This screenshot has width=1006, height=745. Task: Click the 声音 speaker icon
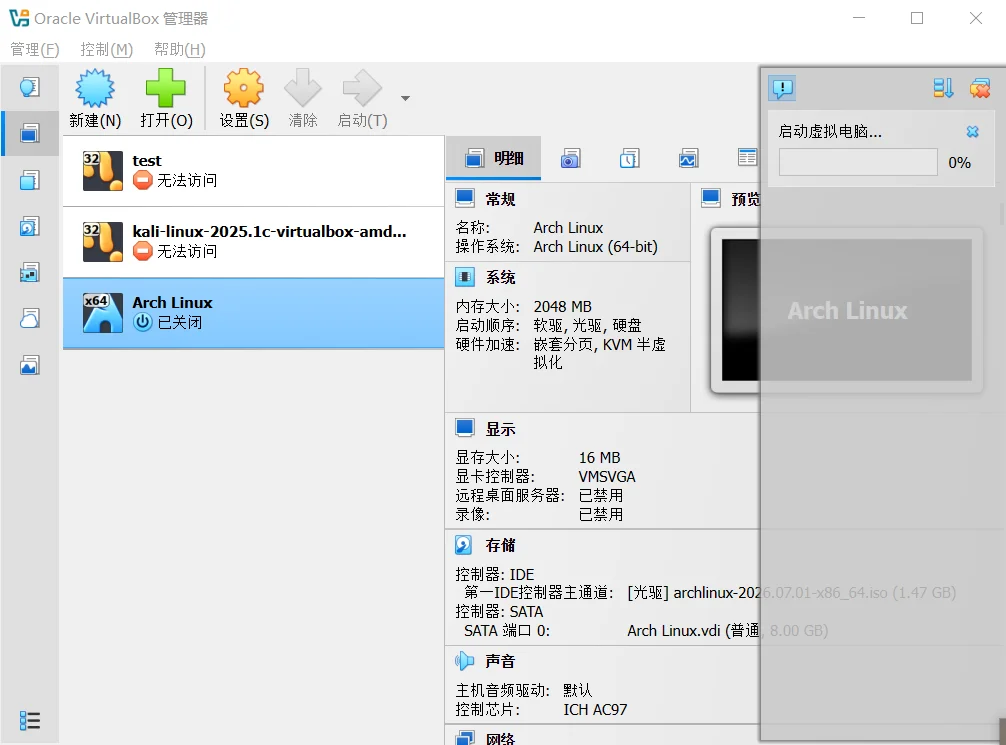pyautogui.click(x=465, y=661)
